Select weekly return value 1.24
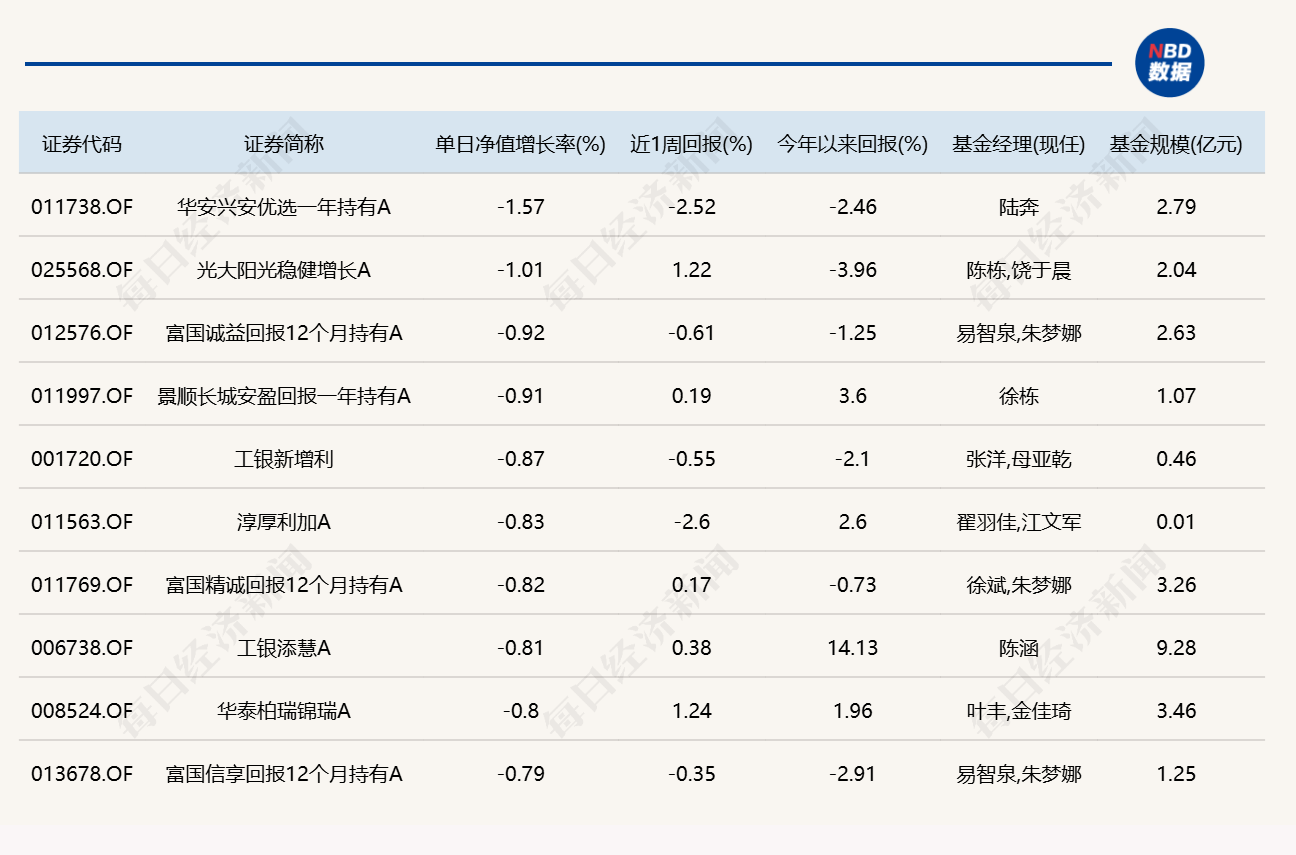 [x=691, y=711]
